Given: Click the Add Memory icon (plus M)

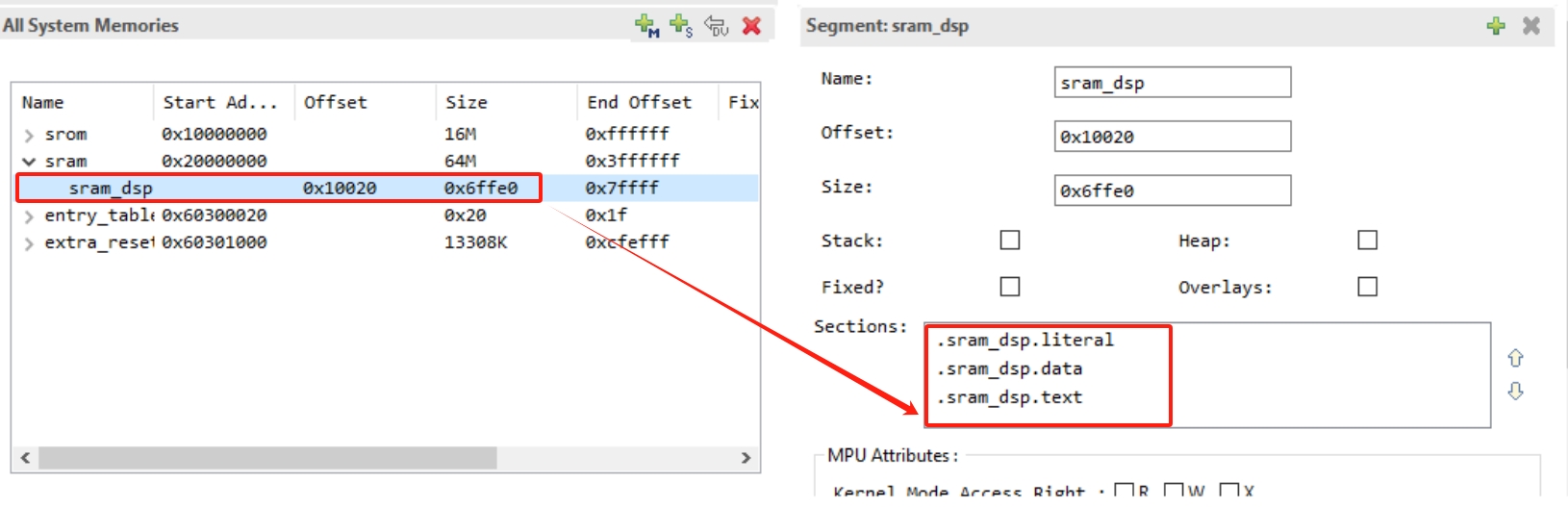Looking at the screenshot, I should coord(646,26).
